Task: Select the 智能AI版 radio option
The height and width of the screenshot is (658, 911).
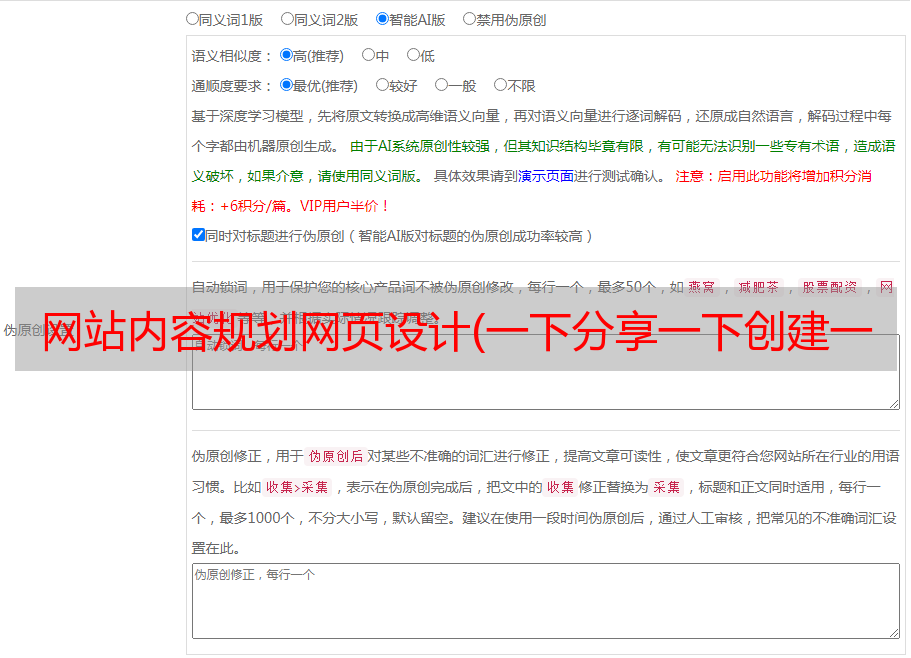Action: [x=382, y=19]
